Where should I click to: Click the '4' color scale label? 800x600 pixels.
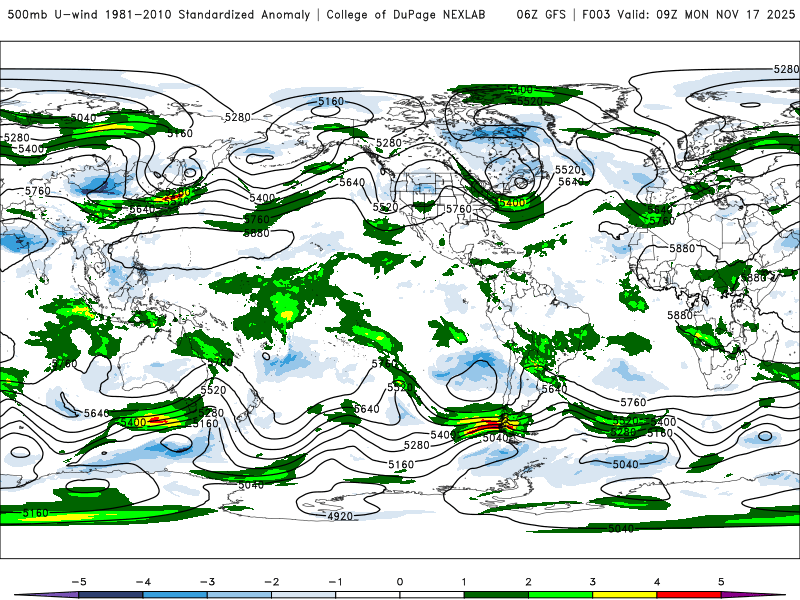pyautogui.click(x=657, y=582)
